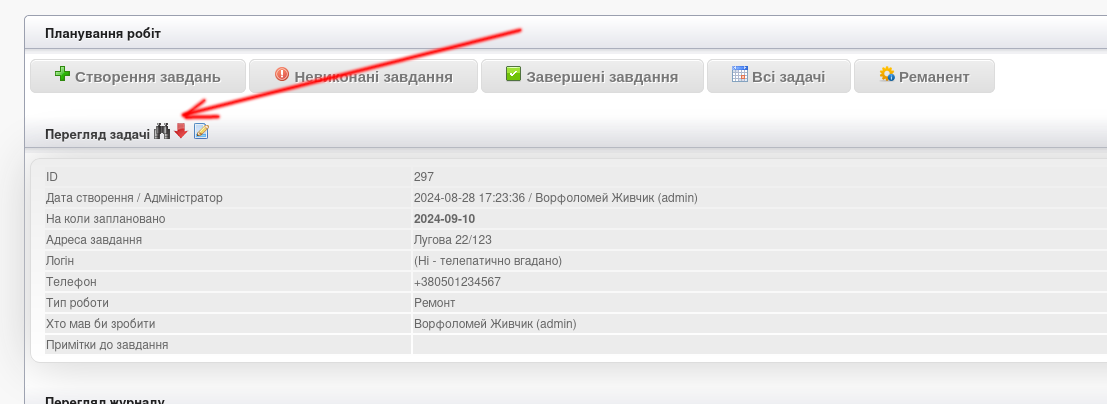Click the green plus icon for Створення завдань
This screenshot has width=1107, height=404.
[x=62, y=75]
